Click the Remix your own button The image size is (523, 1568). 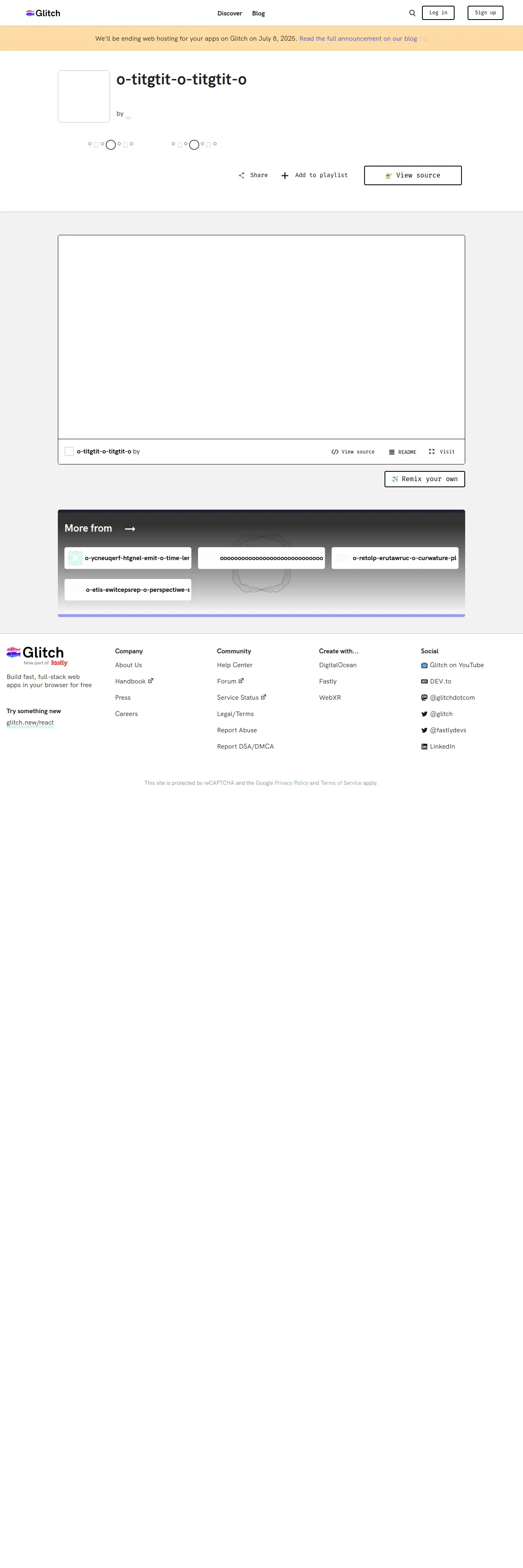coord(424,479)
